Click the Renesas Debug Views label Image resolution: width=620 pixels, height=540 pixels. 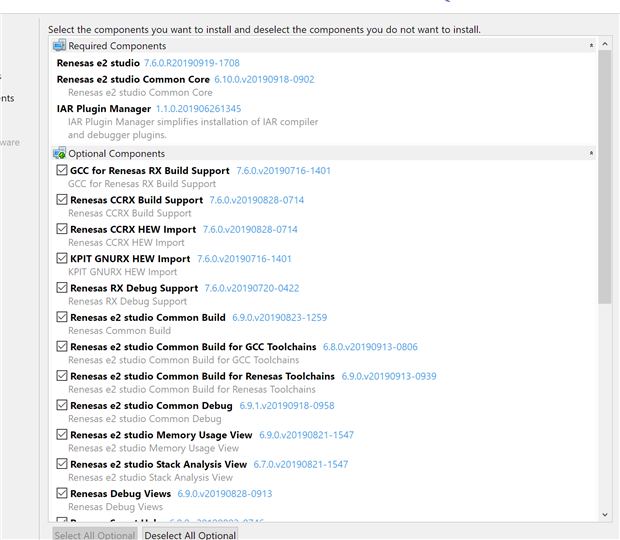[x=121, y=494]
